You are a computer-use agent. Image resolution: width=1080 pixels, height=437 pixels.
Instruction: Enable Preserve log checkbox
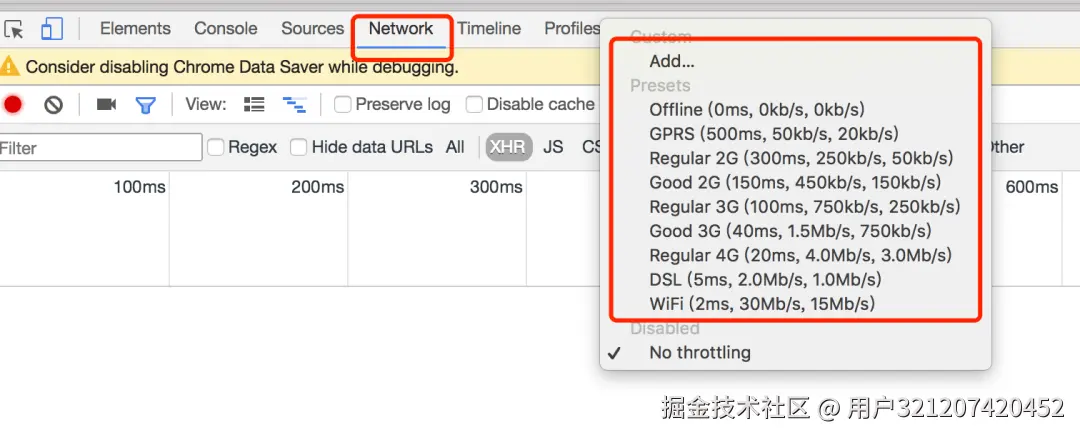click(343, 104)
